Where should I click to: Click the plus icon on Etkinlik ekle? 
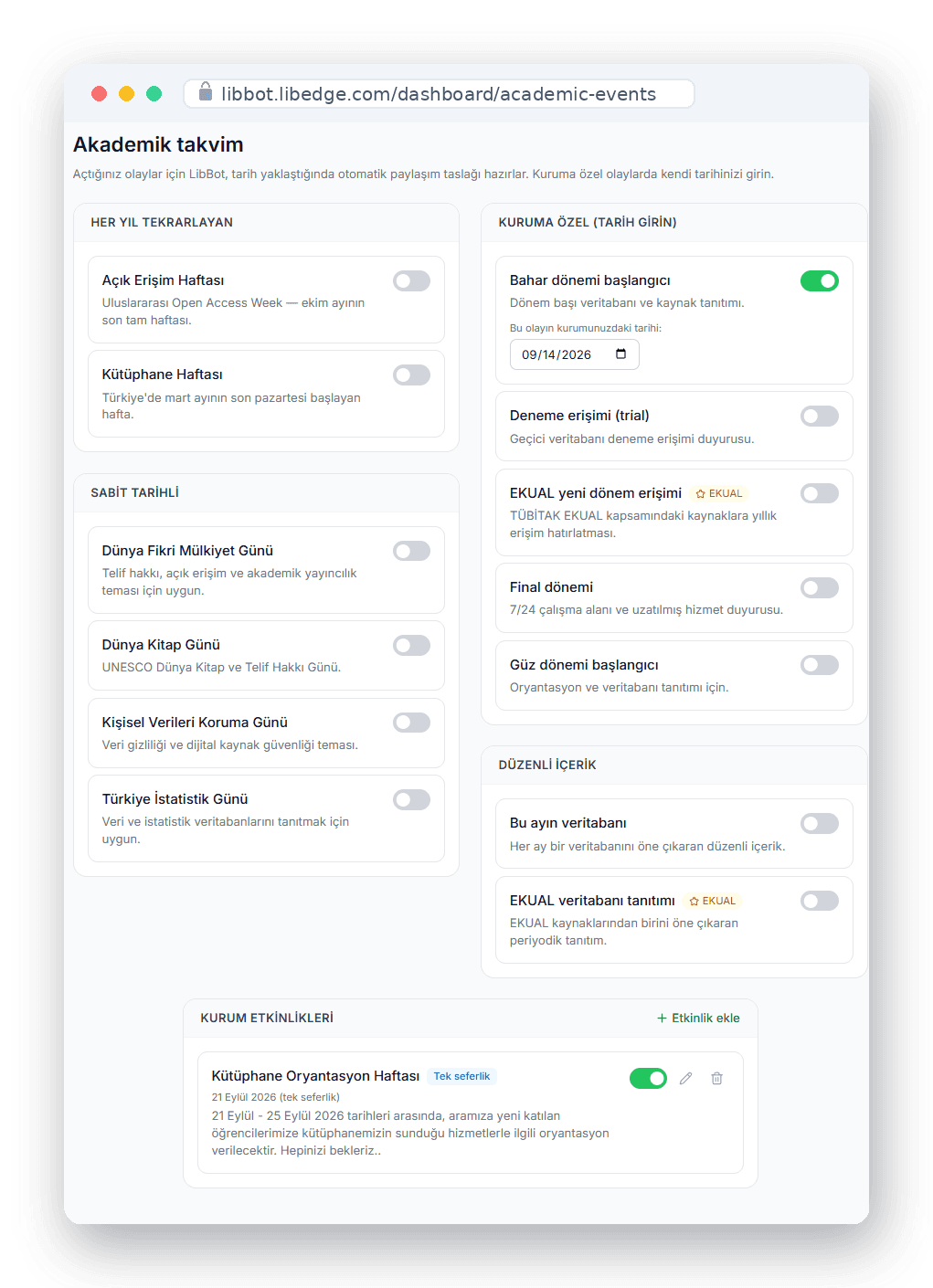662,1019
